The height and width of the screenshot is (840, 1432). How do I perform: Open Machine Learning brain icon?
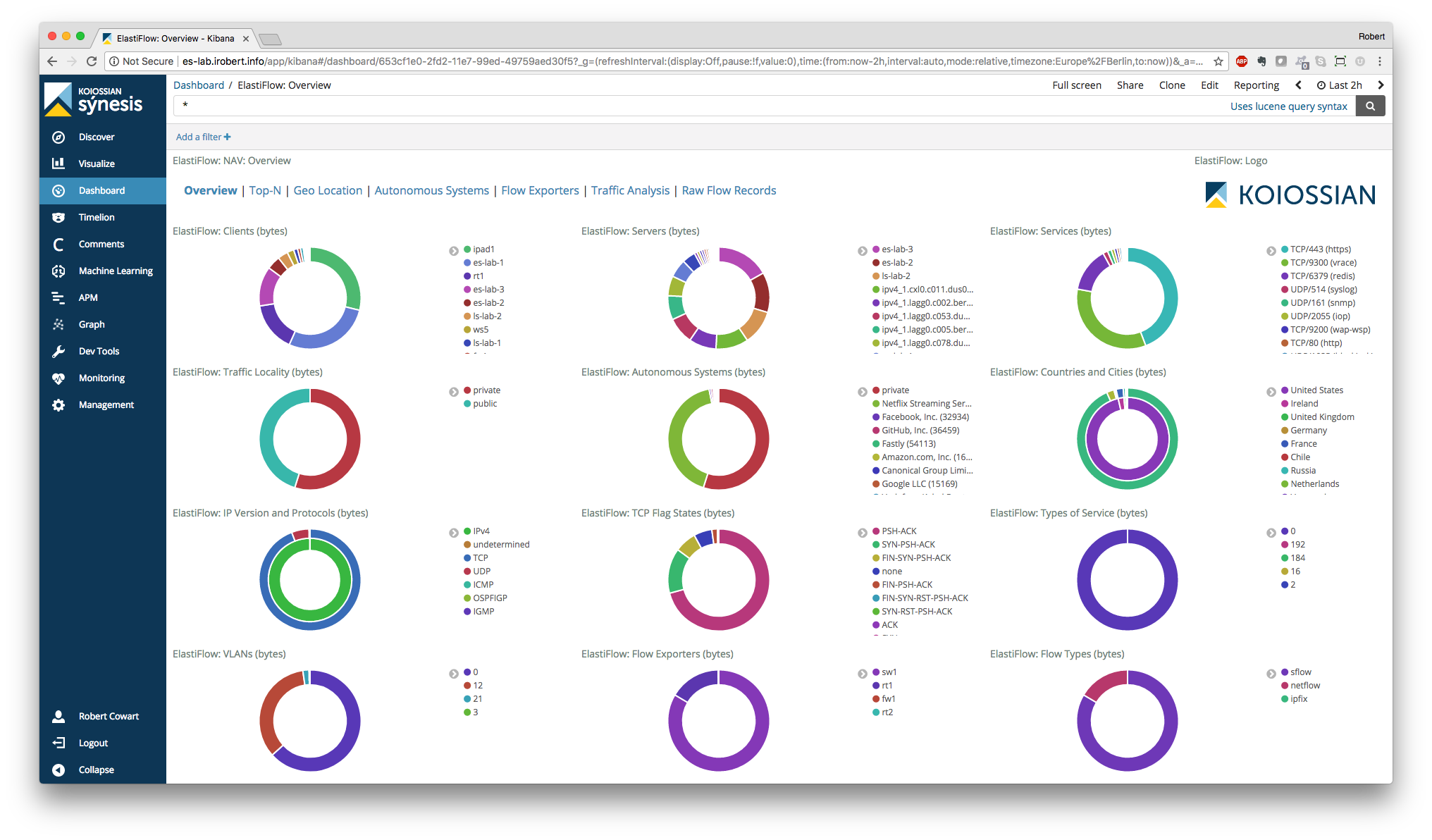58,271
